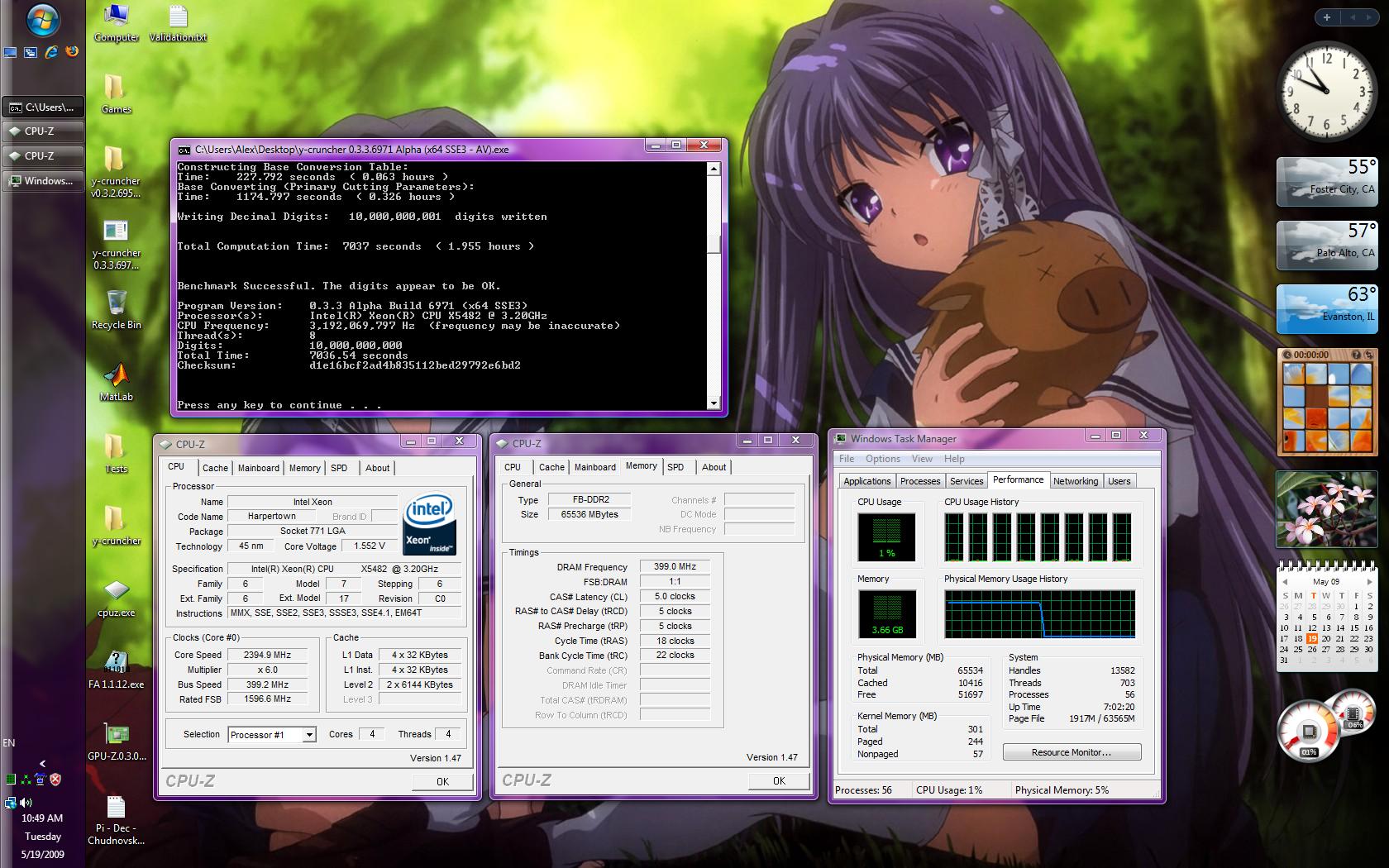
Task: Select the SPD tab in CPU-Z processor window
Action: coord(339,468)
